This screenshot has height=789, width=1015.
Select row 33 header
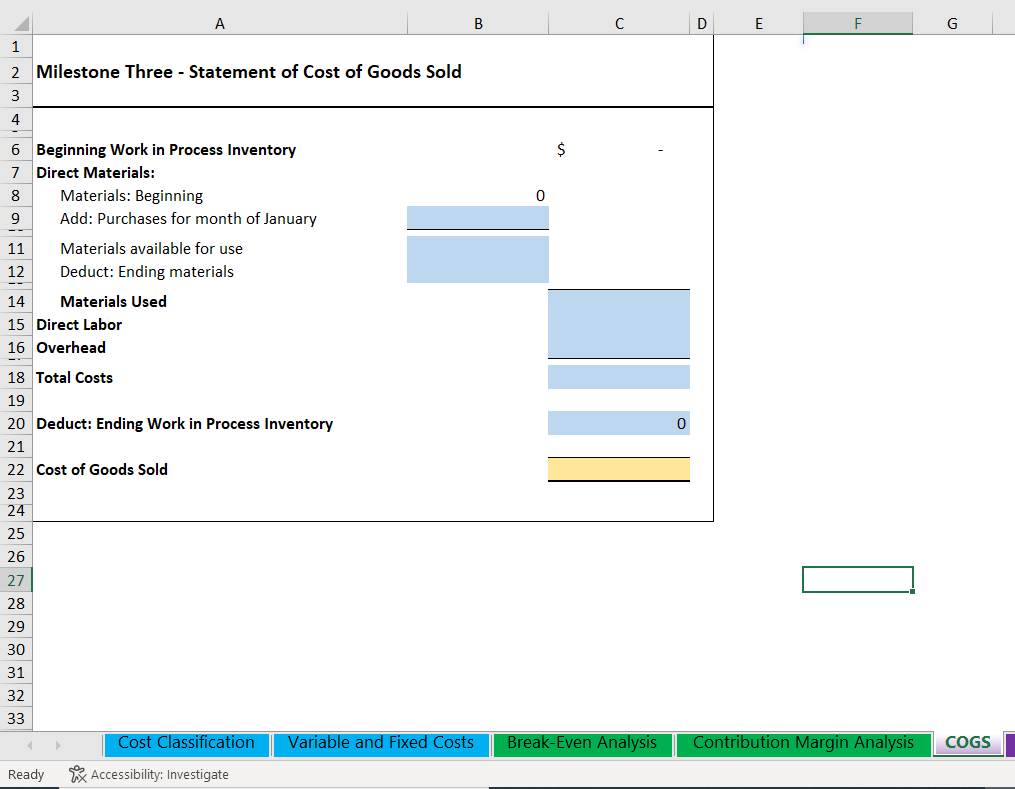point(16,718)
